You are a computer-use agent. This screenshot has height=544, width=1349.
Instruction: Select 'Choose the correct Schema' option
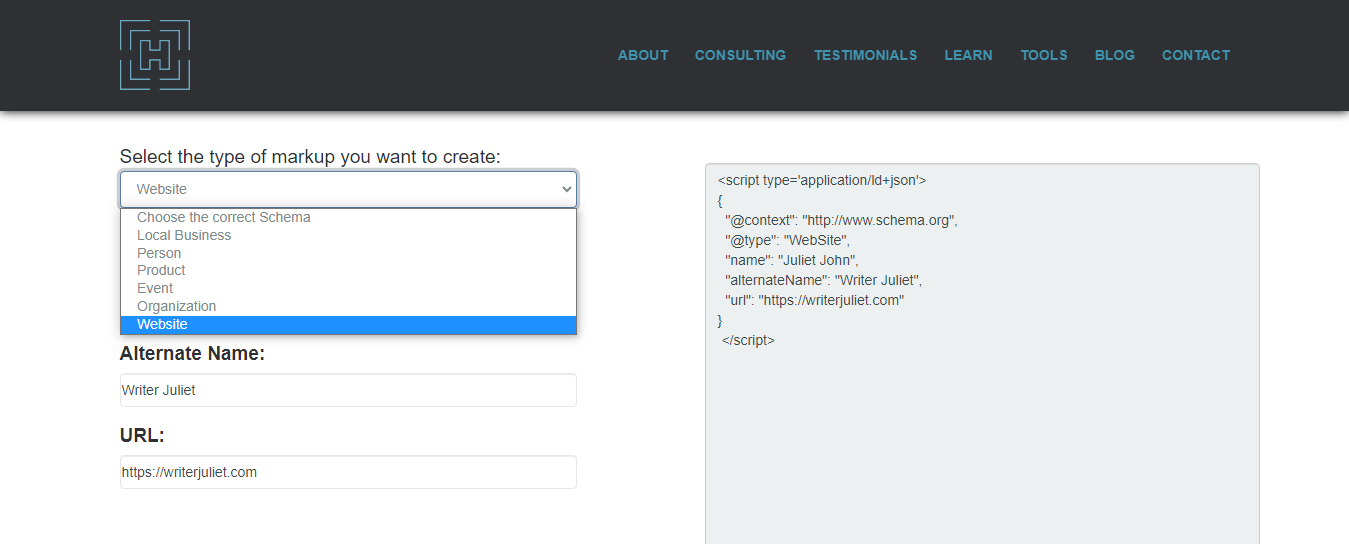[348, 217]
